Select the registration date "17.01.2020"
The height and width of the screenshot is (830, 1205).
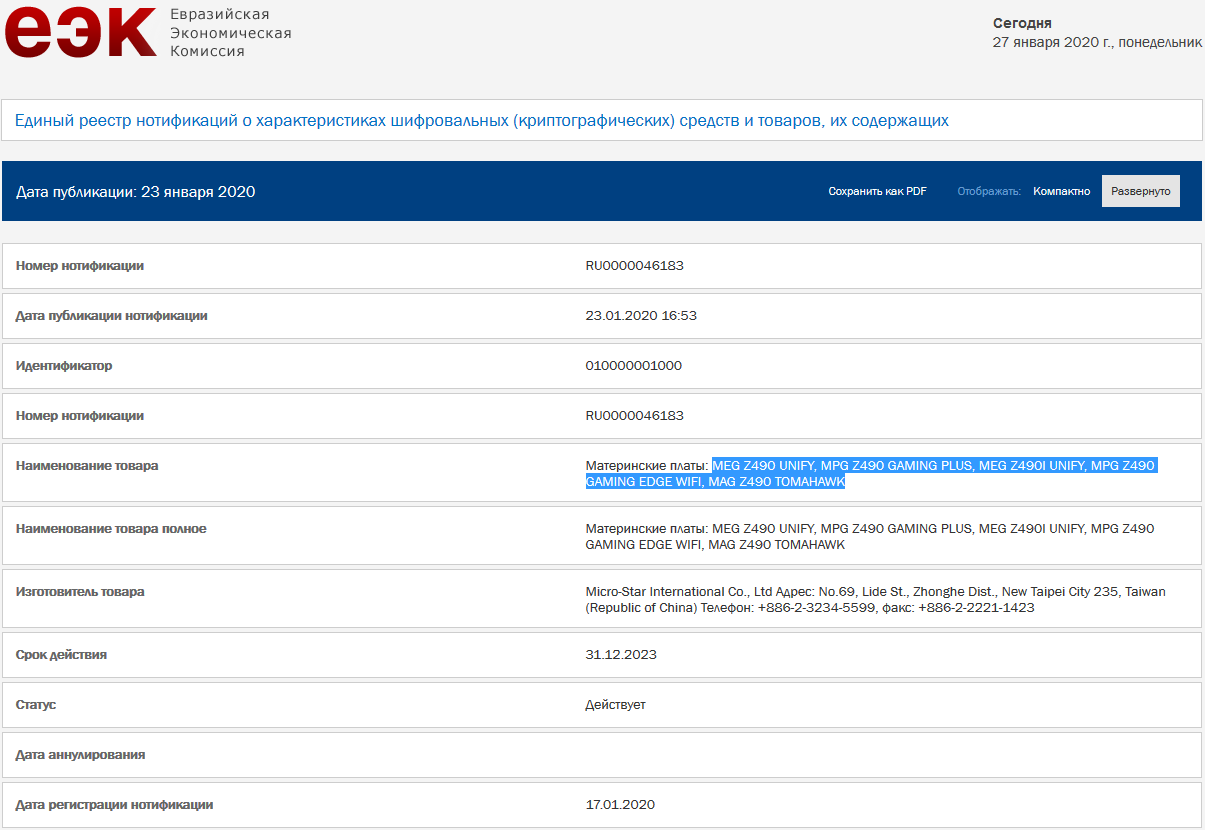coord(620,805)
